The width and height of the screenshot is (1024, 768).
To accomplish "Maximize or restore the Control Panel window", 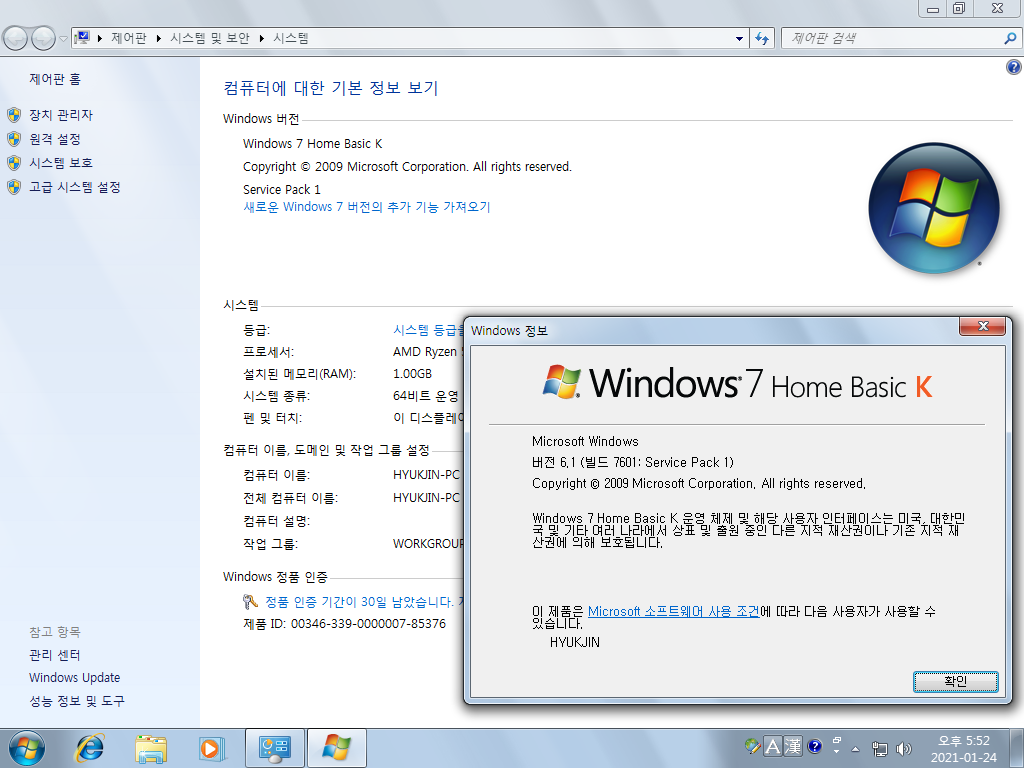I will tap(959, 8).
